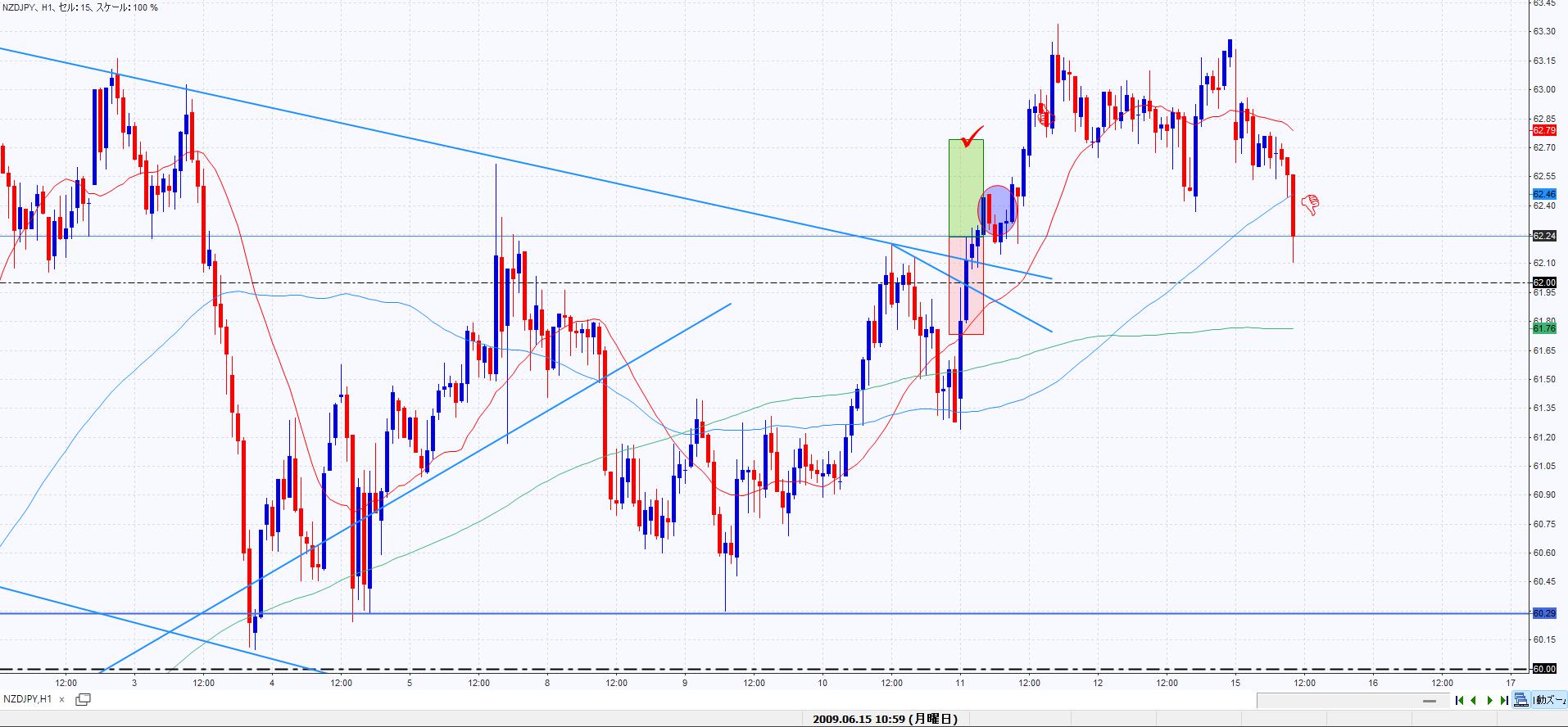Image resolution: width=1568 pixels, height=727 pixels.
Task: Switch to the NZDJPY,H1 chart tab
Action: pyautogui.click(x=29, y=699)
